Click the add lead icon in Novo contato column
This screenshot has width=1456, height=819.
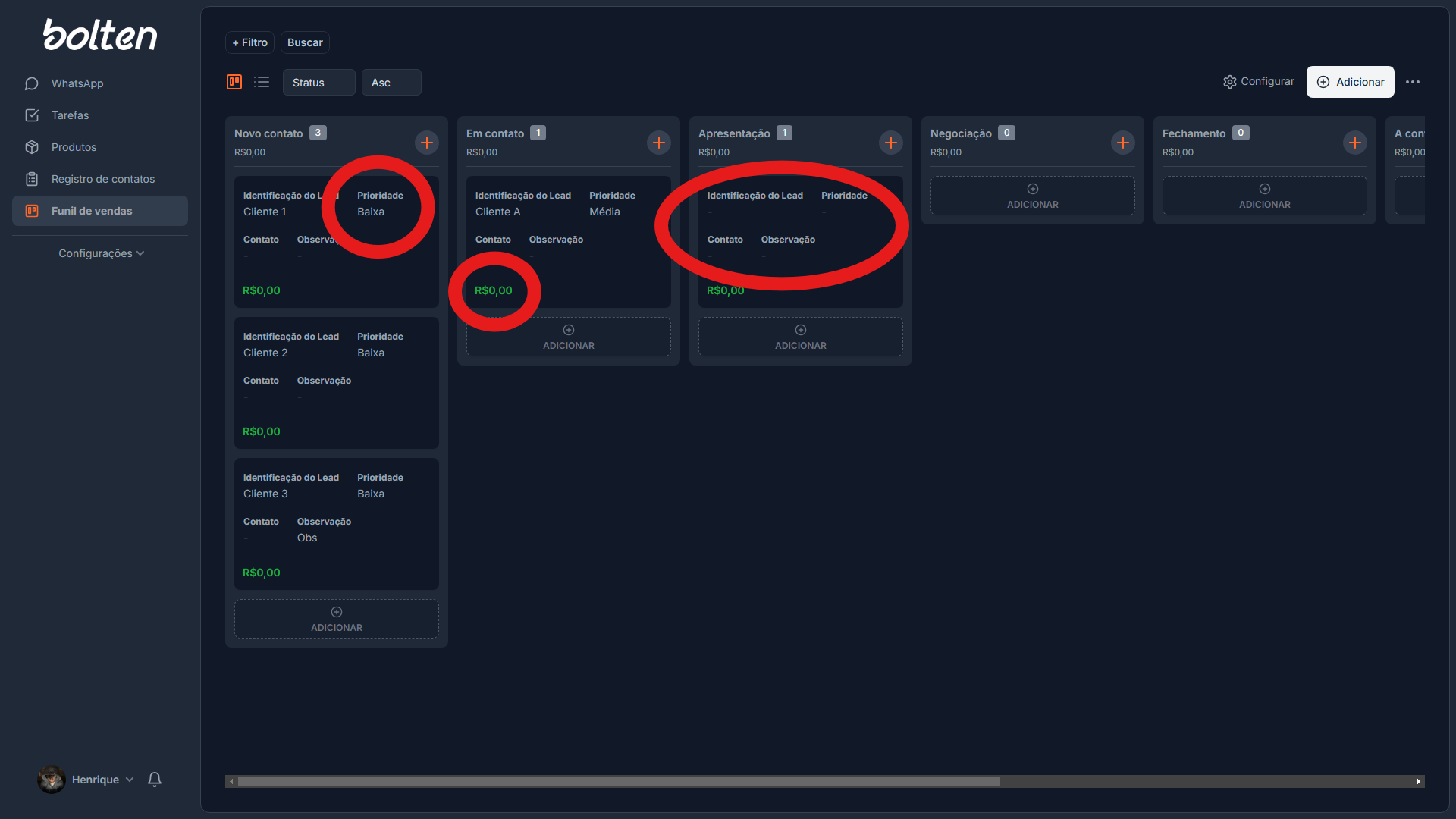[426, 142]
